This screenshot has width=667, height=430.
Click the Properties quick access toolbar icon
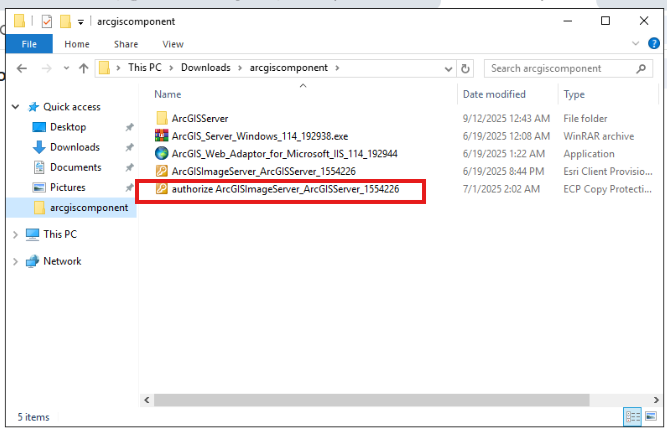pyautogui.click(x=46, y=21)
